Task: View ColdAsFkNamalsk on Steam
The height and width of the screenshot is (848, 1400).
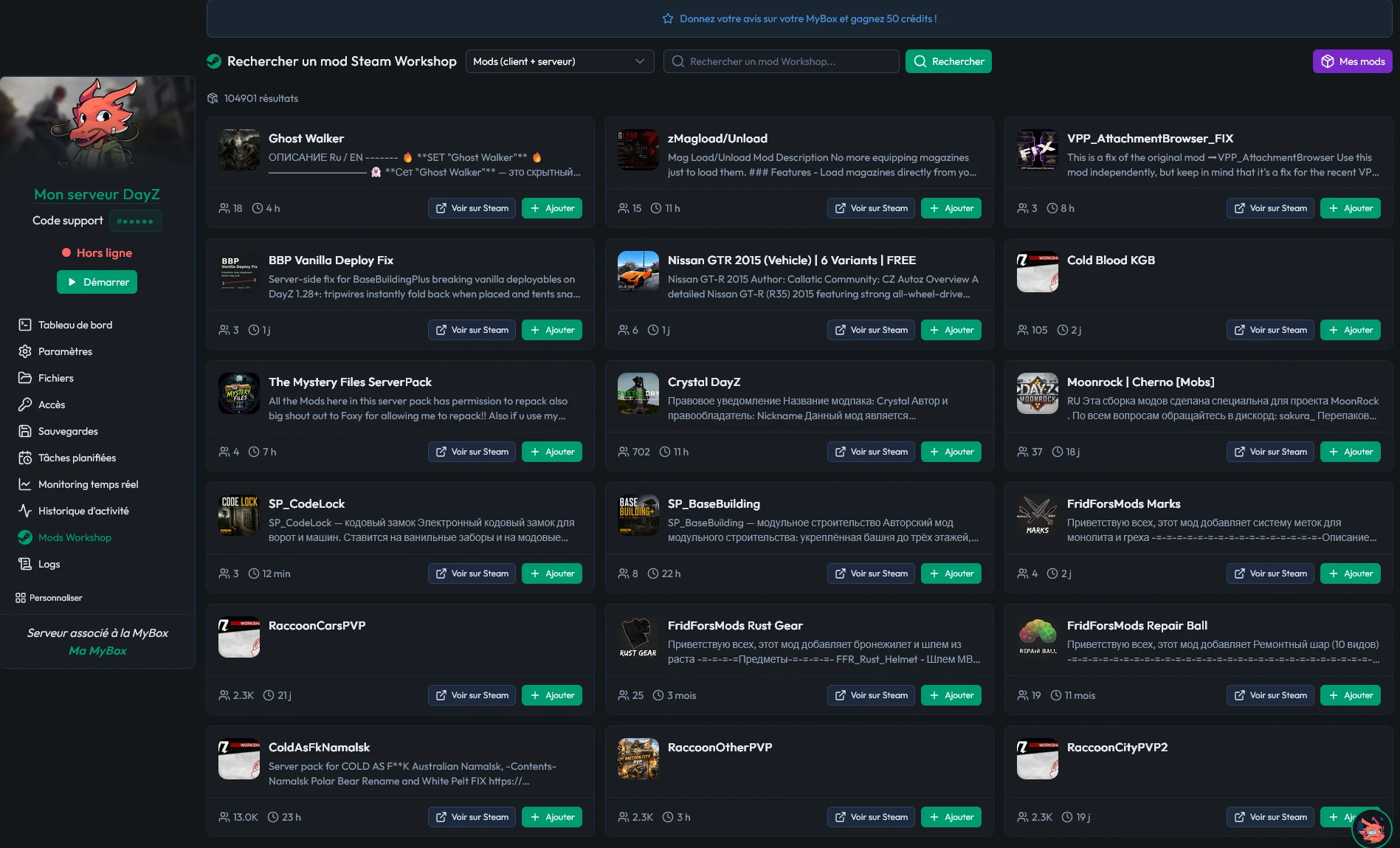Action: point(472,817)
